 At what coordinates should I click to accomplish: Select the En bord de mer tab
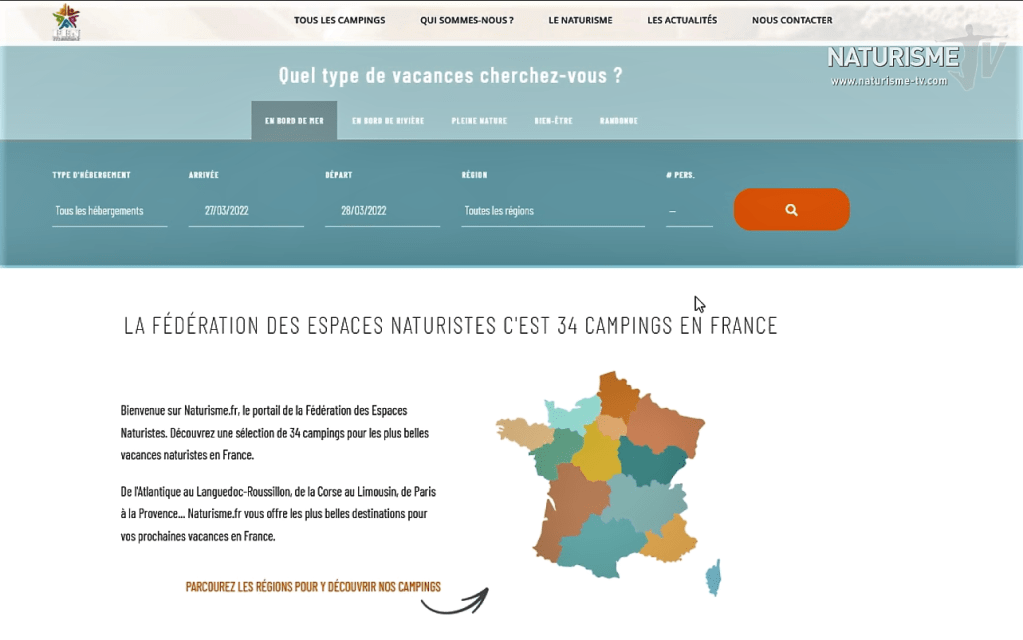click(294, 121)
